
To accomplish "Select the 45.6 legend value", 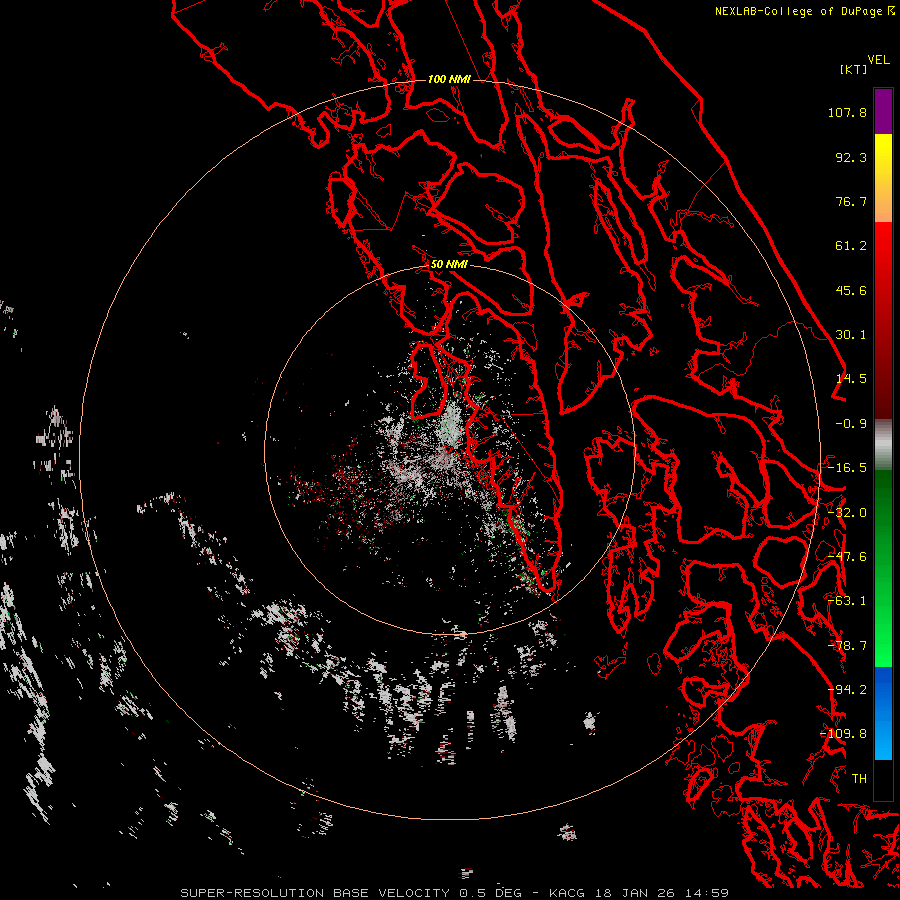I will click(851, 290).
